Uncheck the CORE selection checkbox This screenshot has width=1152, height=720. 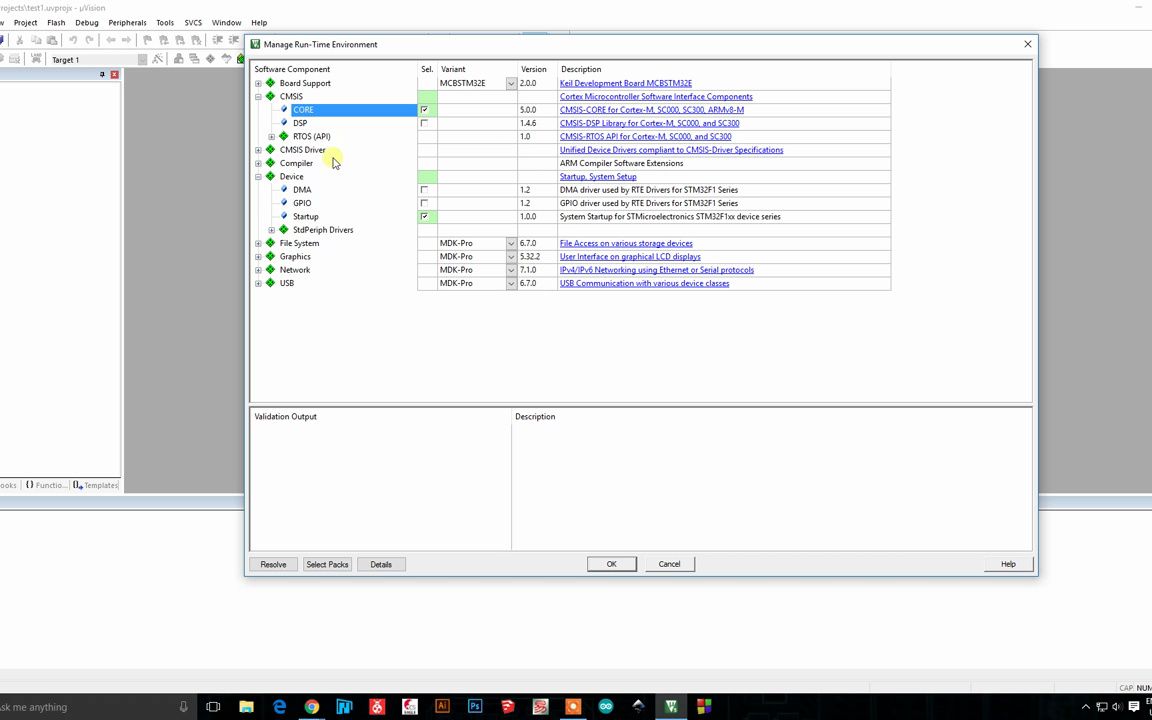click(x=424, y=109)
